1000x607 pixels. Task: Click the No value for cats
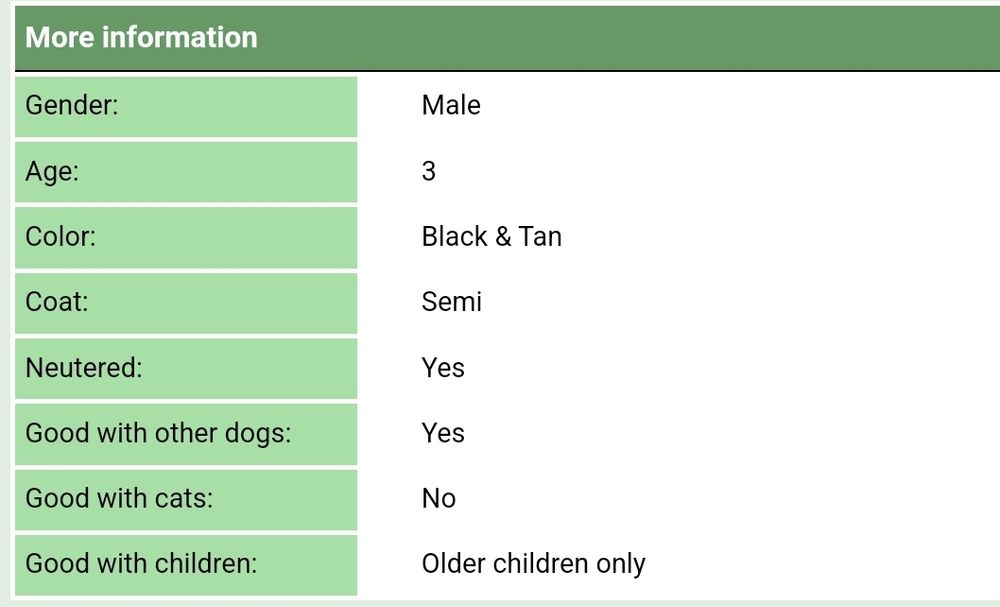click(439, 499)
